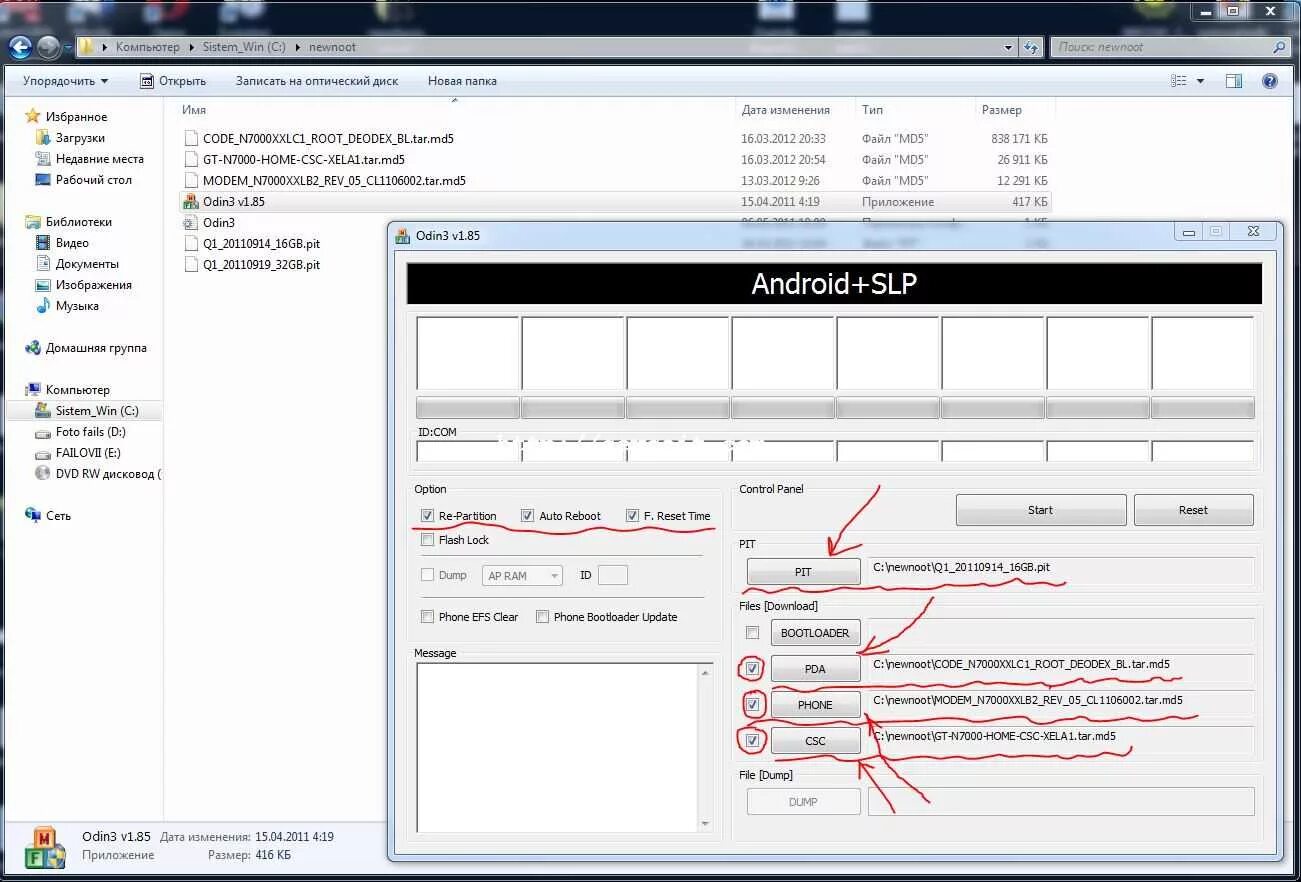Refresh the Explorer address bar
1301x882 pixels.
(x=1032, y=47)
